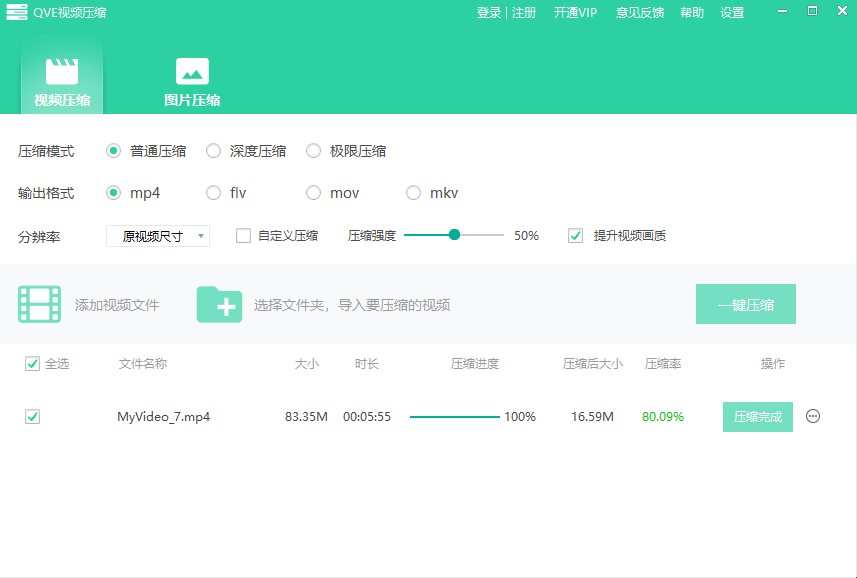Open the 帮助 help menu

click(692, 13)
